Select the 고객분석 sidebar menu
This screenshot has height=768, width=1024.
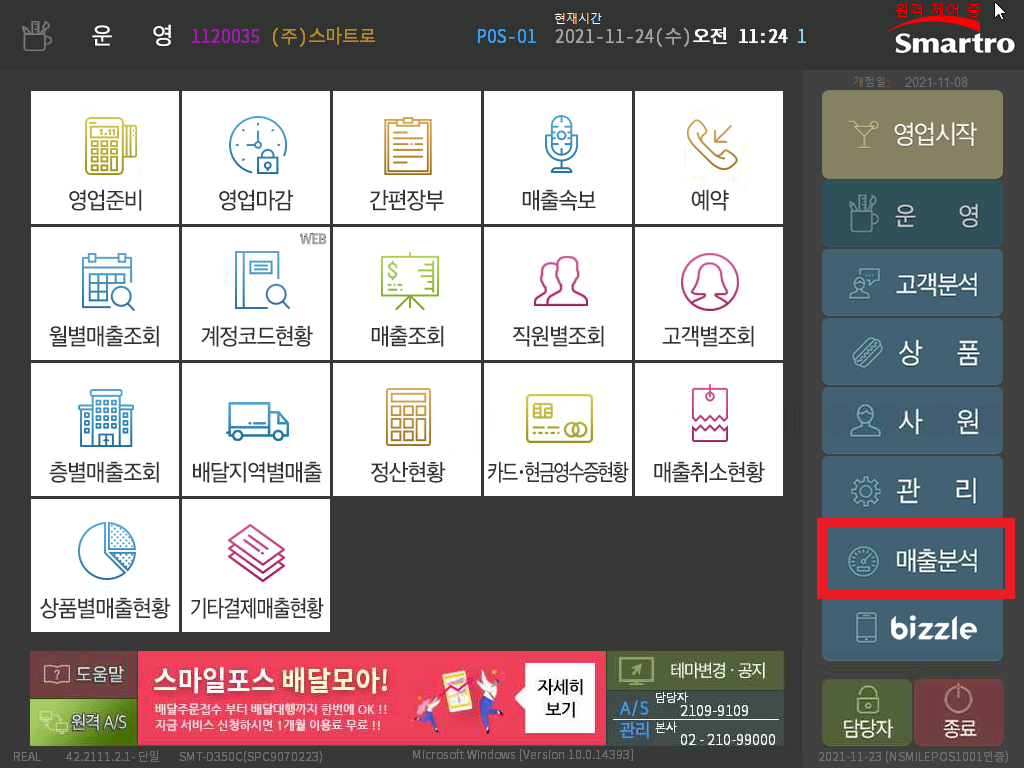click(x=912, y=283)
